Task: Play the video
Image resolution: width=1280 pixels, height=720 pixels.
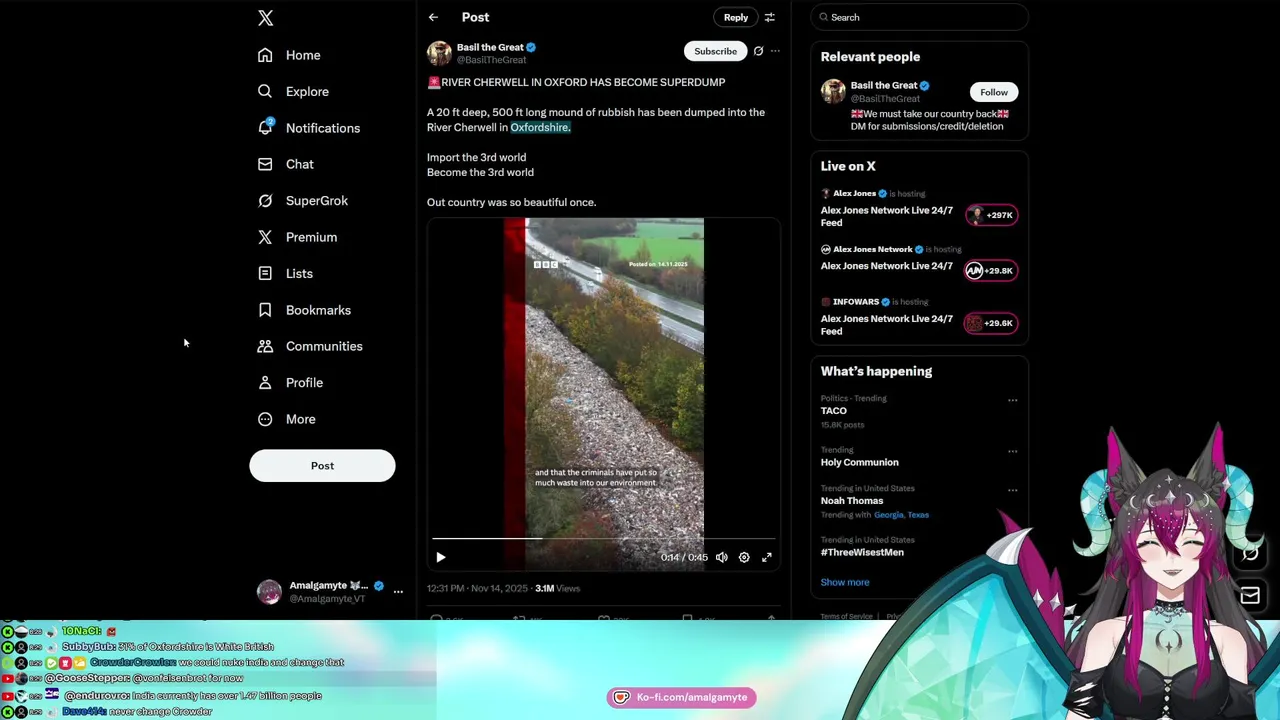Action: [441, 557]
